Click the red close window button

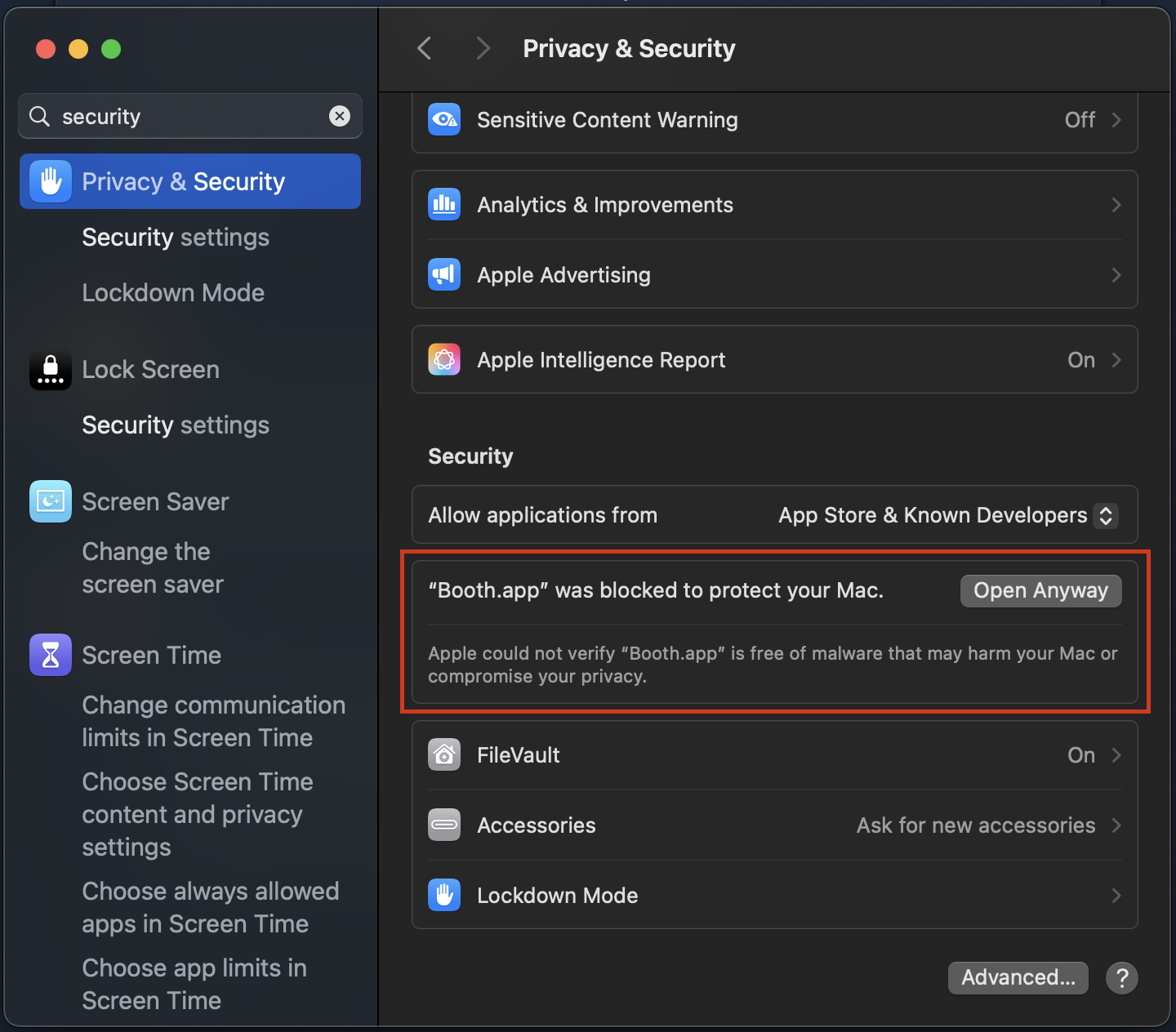pos(46,49)
